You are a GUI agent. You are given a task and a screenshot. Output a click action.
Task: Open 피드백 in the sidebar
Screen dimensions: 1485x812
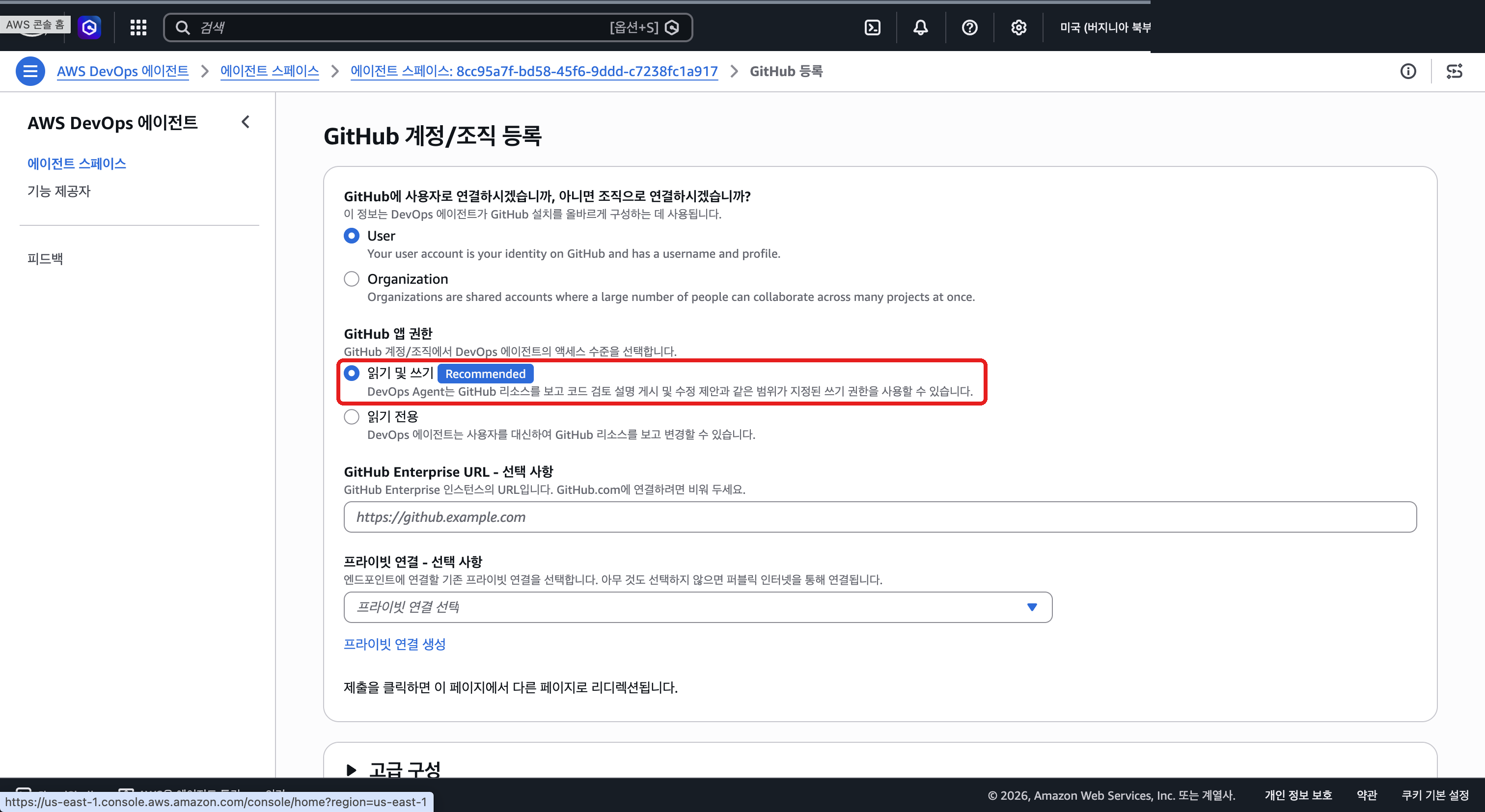45,259
